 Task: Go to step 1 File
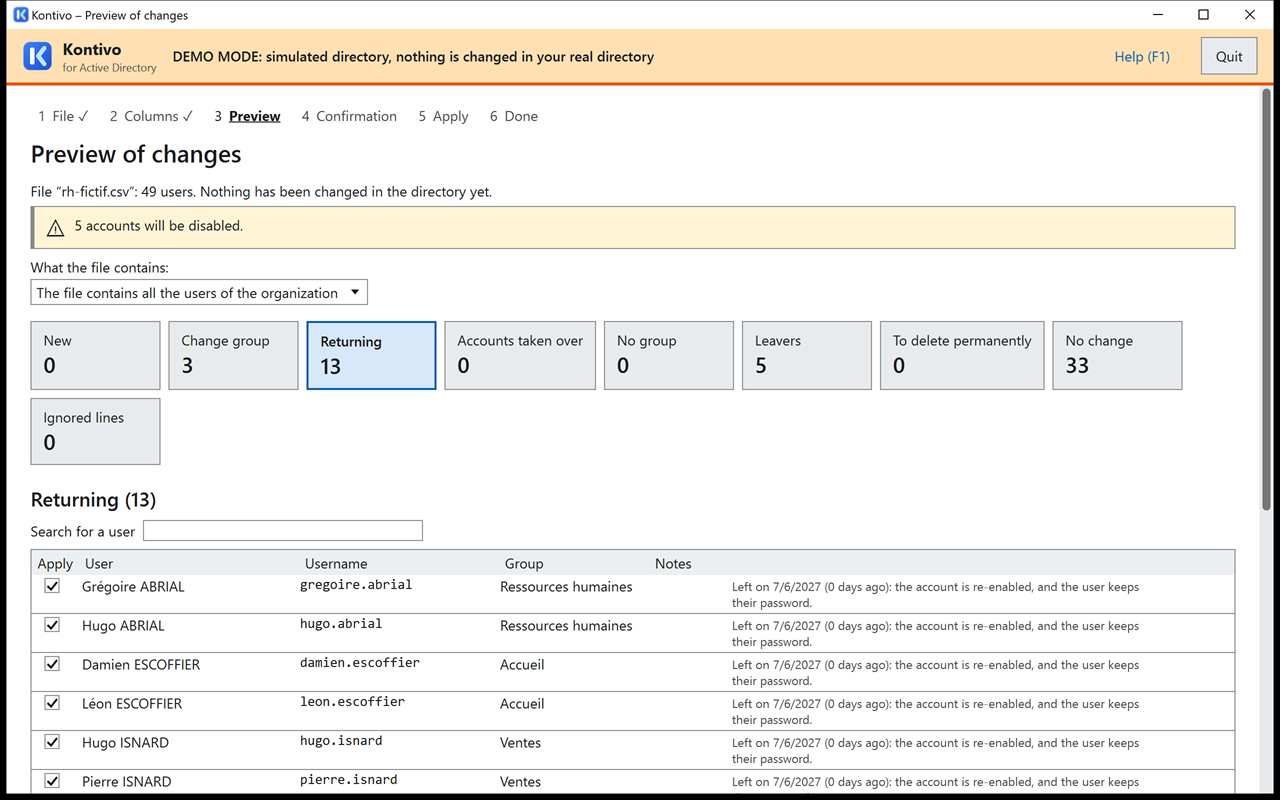[x=63, y=116]
